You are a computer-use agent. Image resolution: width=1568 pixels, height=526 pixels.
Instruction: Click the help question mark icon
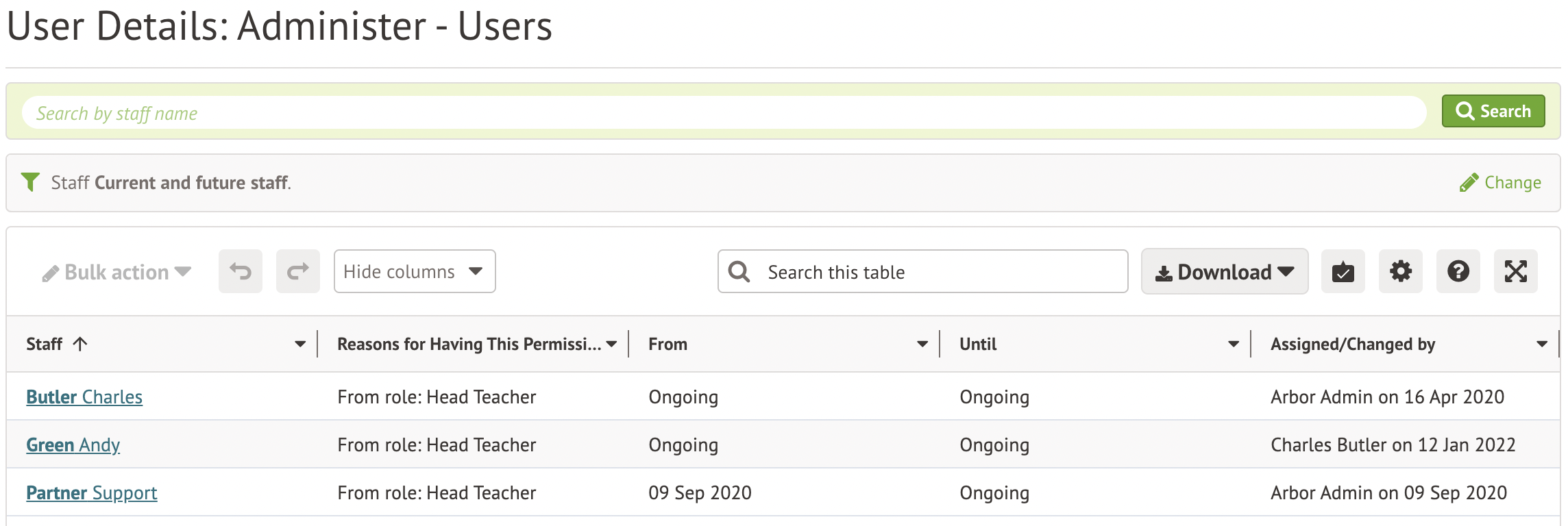(1458, 272)
